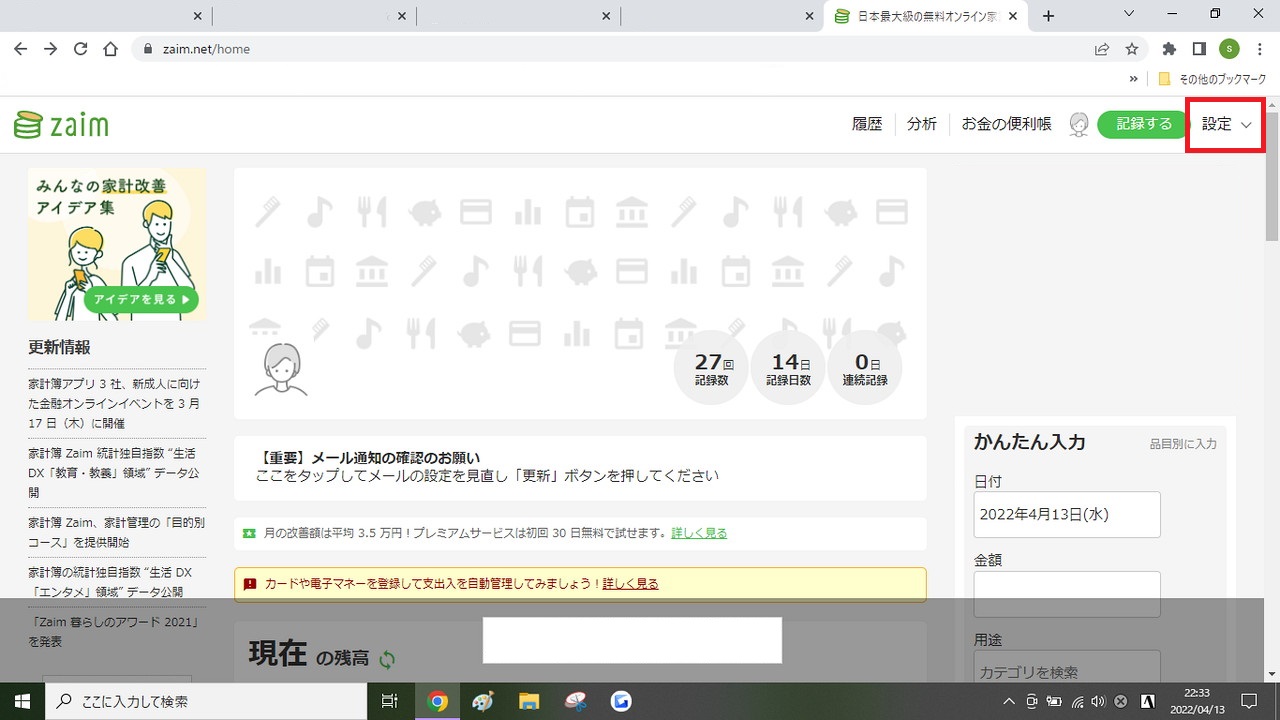The width and height of the screenshot is (1280, 720).
Task: Click the large profile avatar in banner
Action: (x=281, y=369)
